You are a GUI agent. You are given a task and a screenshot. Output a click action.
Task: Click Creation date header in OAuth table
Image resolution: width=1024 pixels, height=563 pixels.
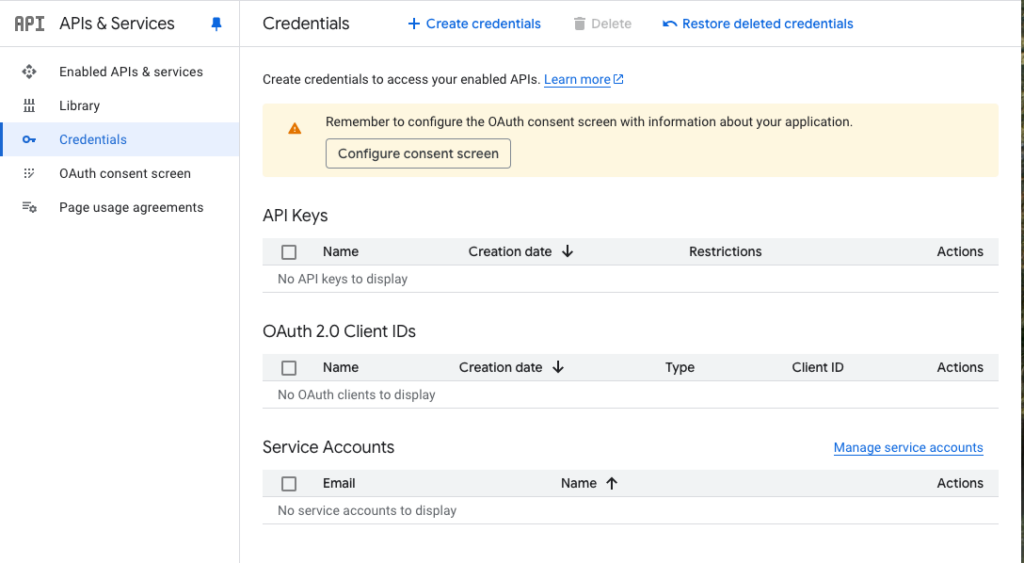pyautogui.click(x=500, y=367)
